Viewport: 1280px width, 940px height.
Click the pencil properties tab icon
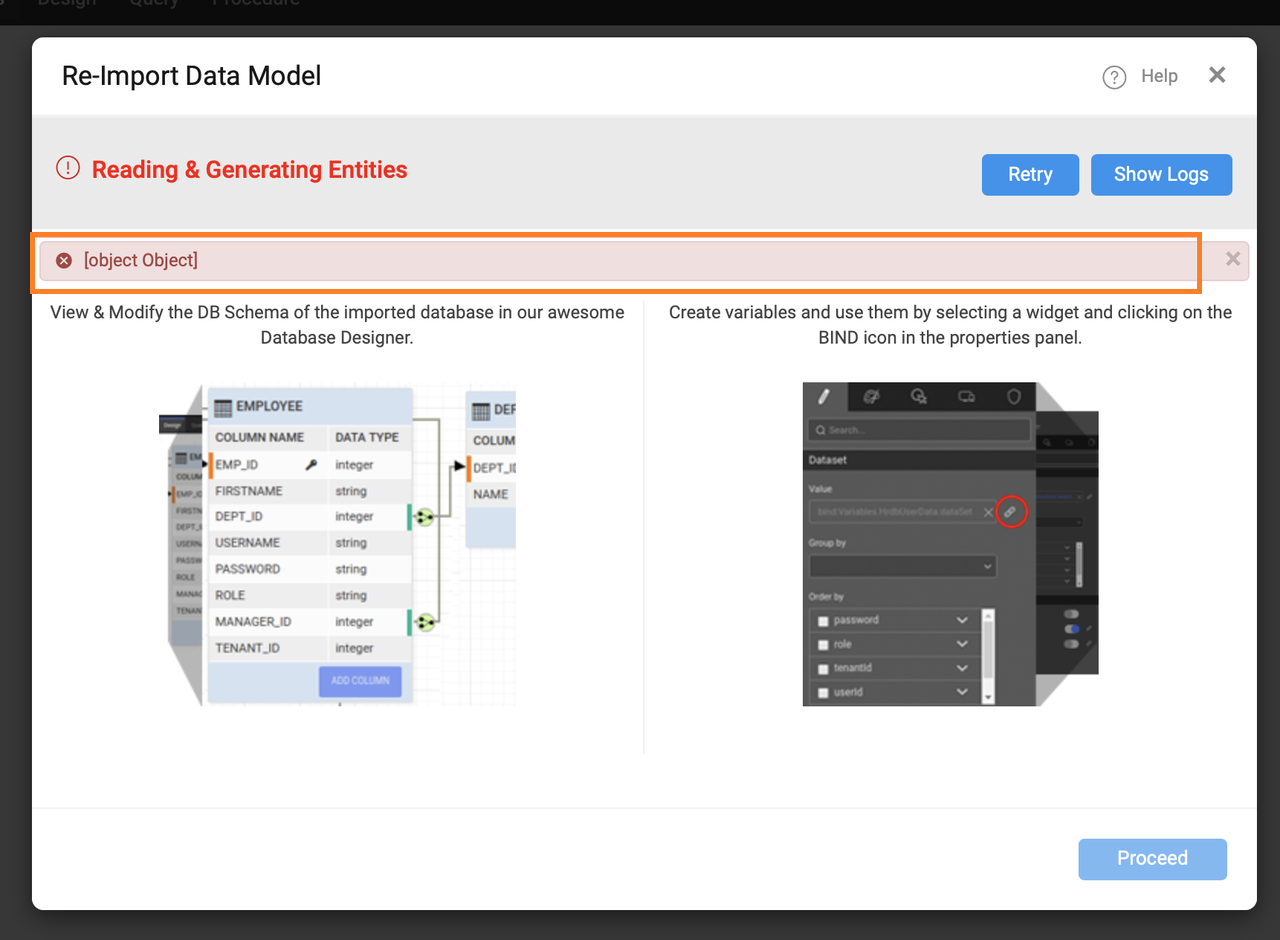[824, 397]
